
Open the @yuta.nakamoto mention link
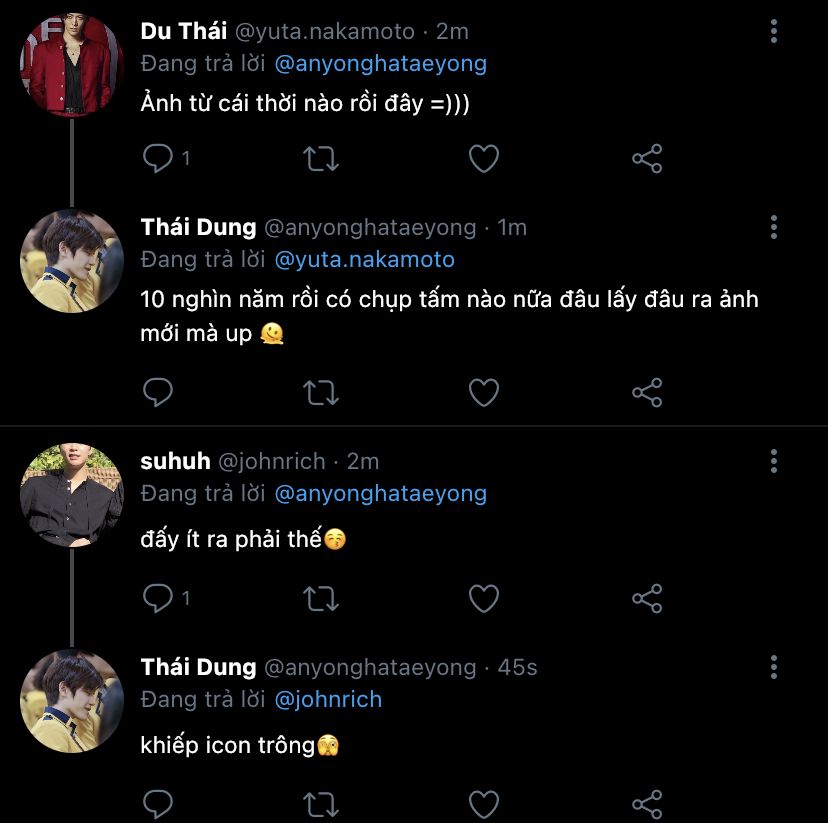[x=364, y=260]
